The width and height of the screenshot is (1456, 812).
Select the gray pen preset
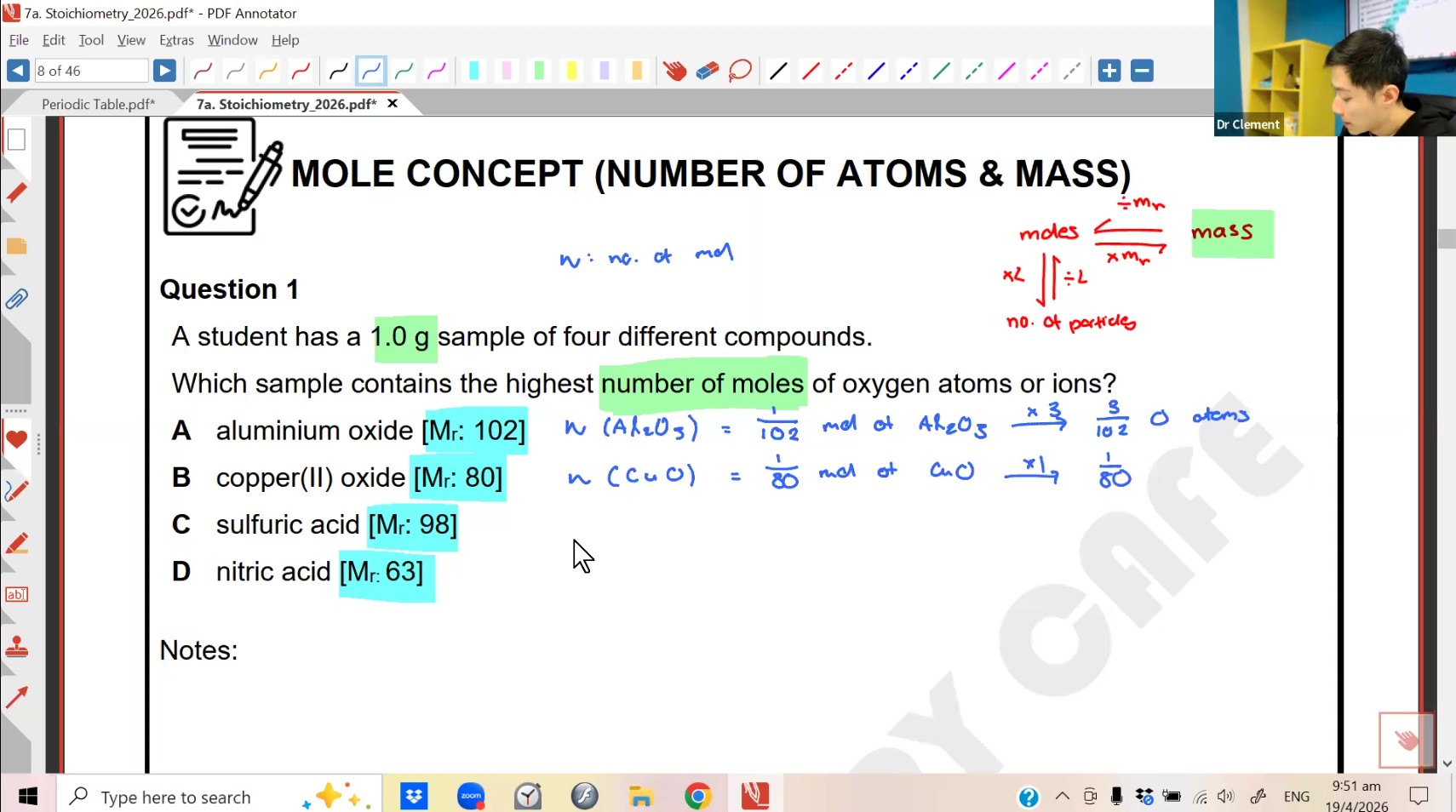(236, 71)
